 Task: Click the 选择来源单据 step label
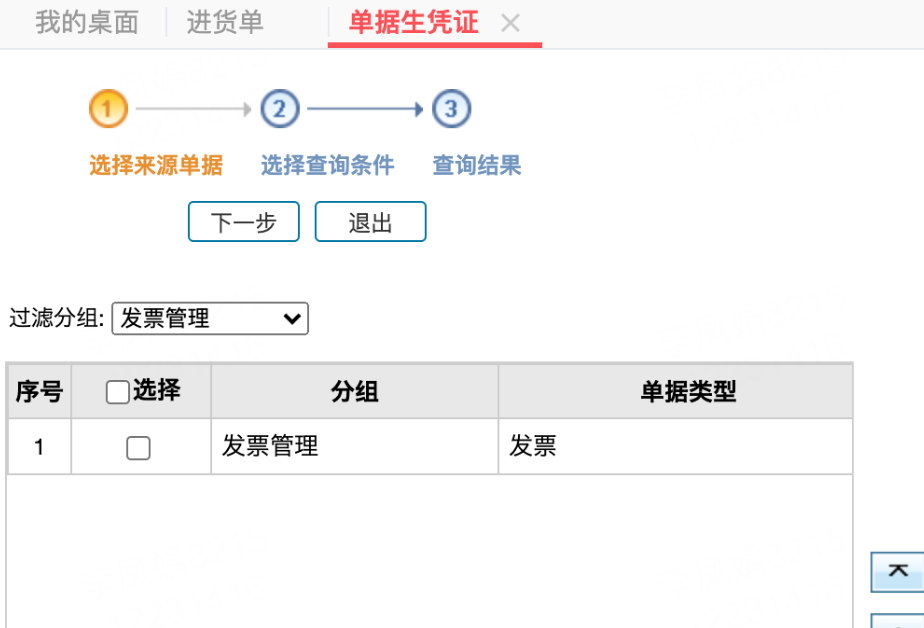[x=156, y=165]
